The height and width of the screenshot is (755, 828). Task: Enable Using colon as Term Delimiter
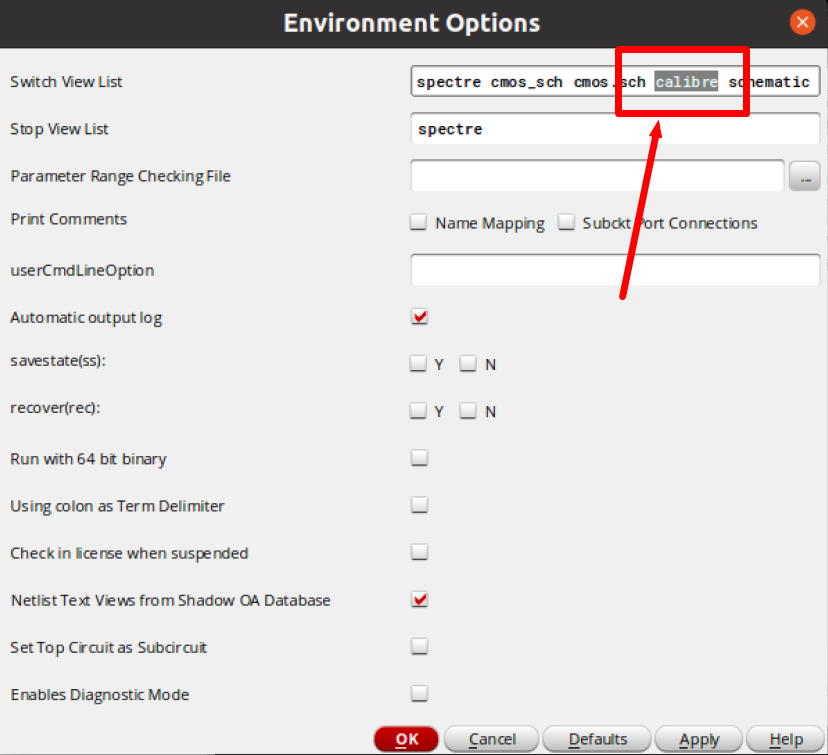[x=419, y=505]
